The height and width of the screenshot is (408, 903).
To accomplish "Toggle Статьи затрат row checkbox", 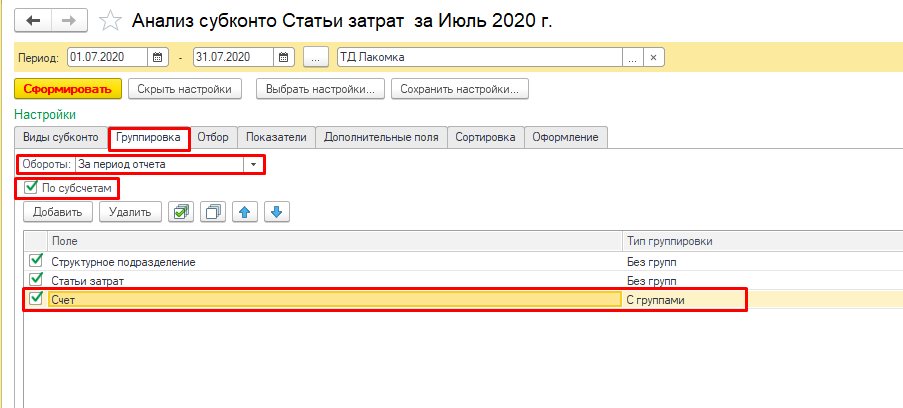I will point(36,279).
